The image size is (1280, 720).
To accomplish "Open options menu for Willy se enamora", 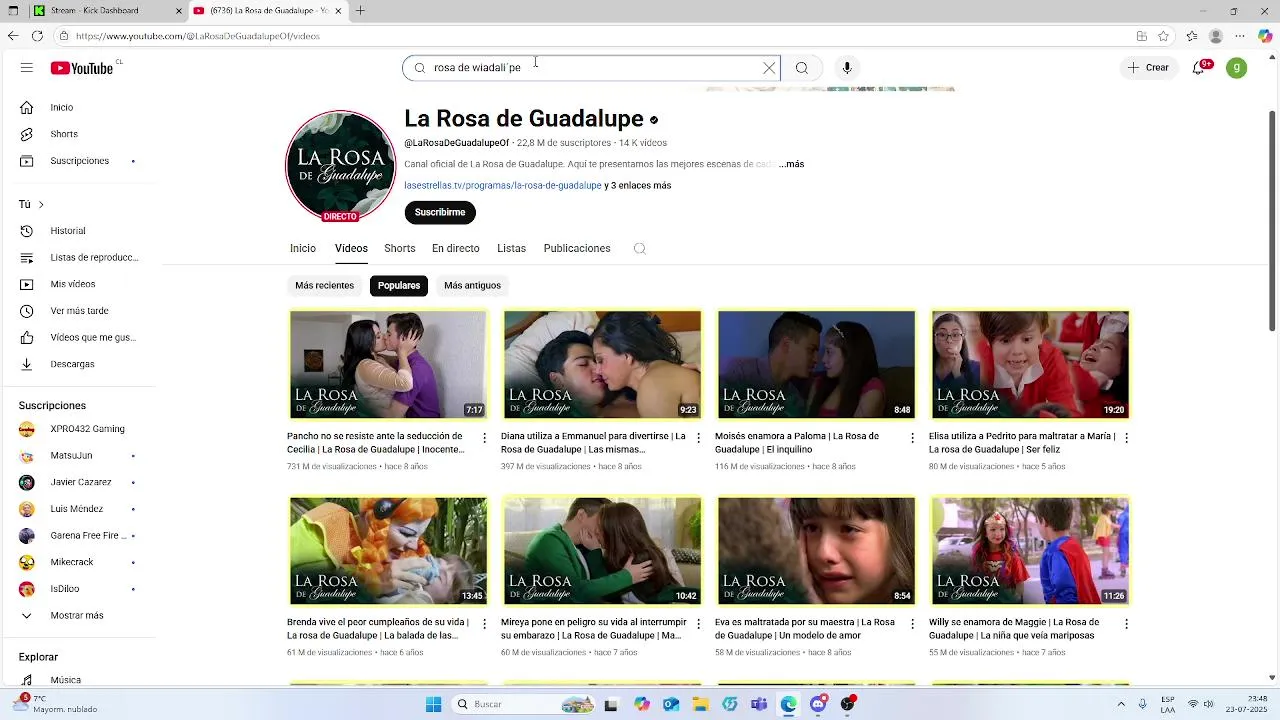I will click(1126, 624).
